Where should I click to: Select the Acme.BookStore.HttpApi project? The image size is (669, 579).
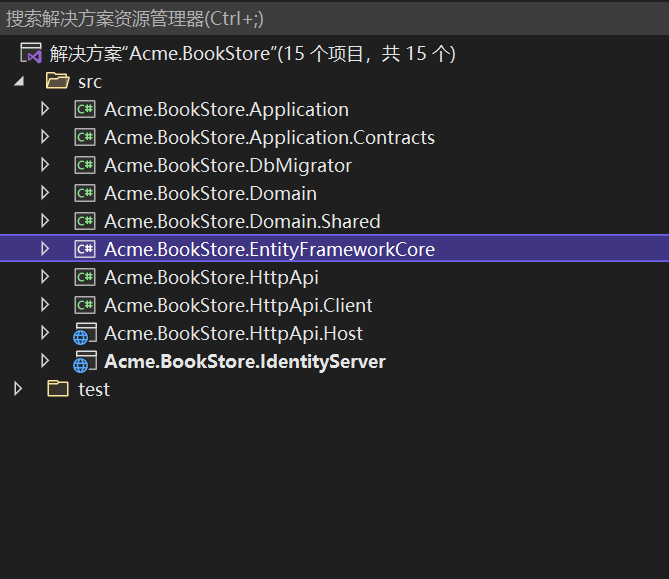point(211,277)
